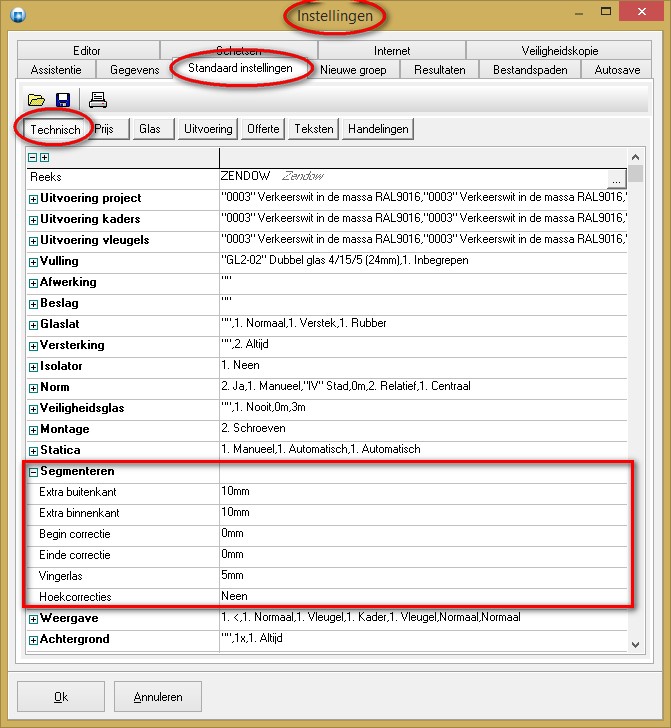Screen dimensions: 671x728
Task: Expand the Isolator row
Action: click(33, 367)
